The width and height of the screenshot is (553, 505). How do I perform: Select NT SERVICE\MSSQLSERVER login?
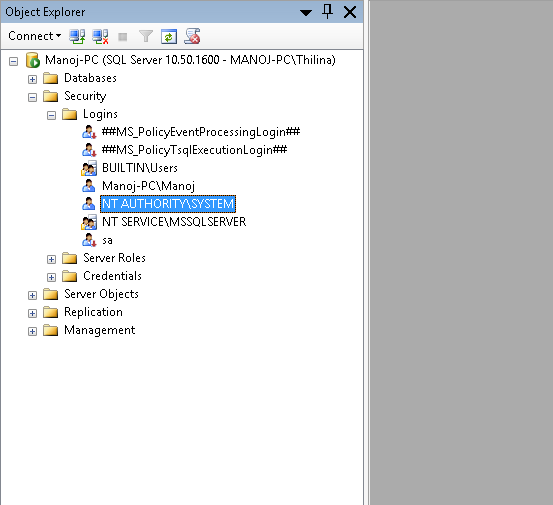click(x=174, y=222)
